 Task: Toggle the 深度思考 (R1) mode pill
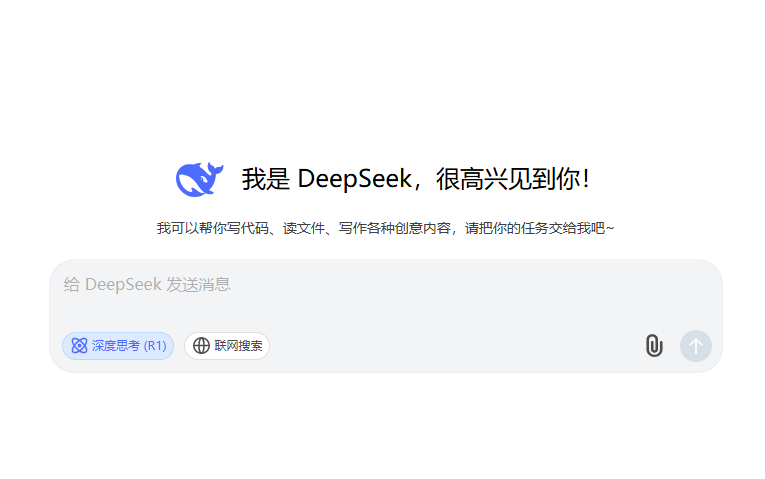(118, 346)
